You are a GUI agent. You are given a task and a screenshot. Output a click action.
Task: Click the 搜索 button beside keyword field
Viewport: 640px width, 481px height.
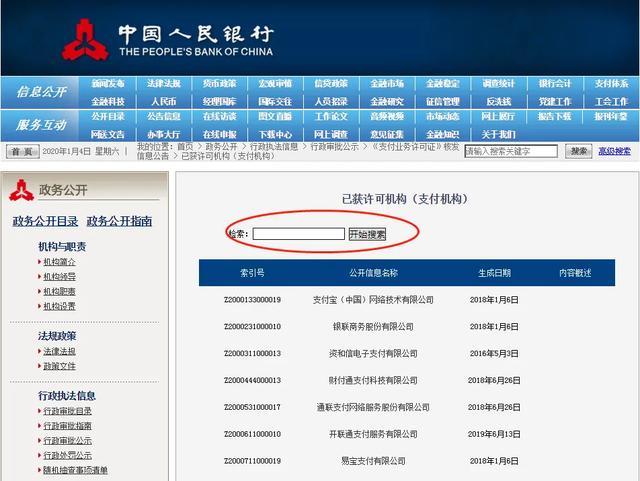click(x=579, y=151)
